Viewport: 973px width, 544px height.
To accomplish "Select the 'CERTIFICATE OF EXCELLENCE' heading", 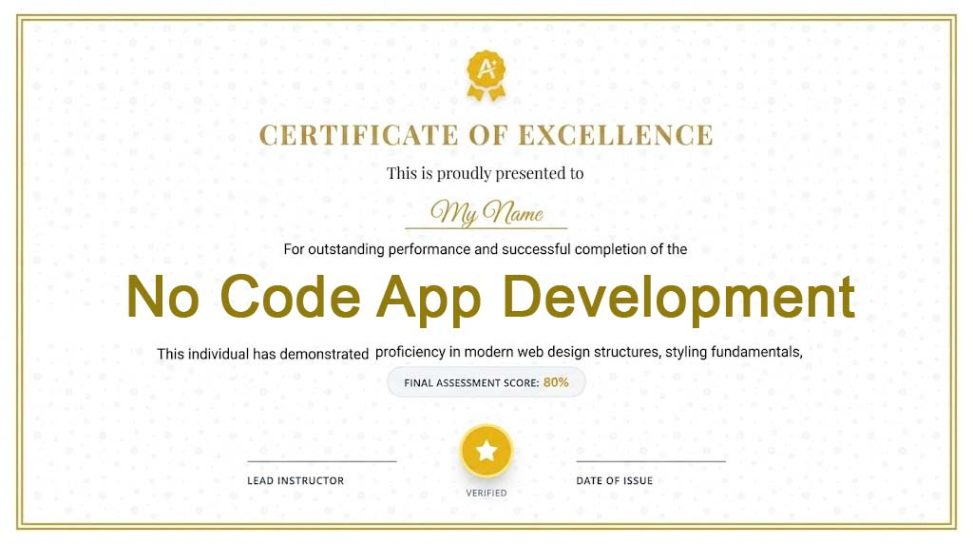I will click(x=486, y=135).
